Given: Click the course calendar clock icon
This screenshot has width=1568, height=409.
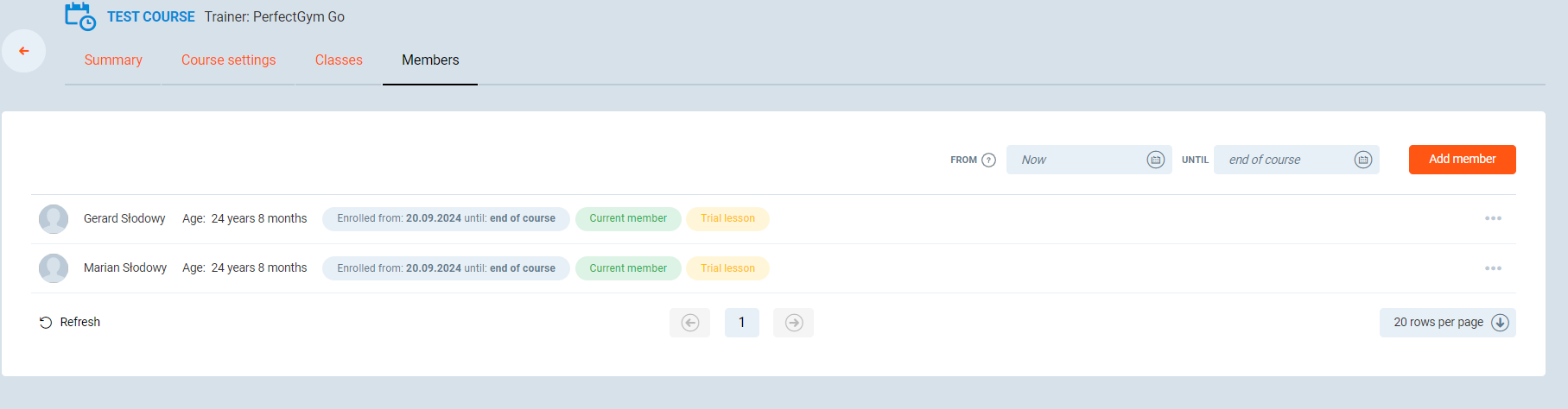Looking at the screenshot, I should coord(80,17).
